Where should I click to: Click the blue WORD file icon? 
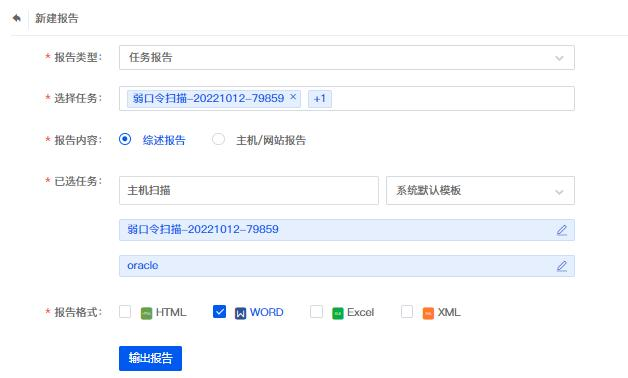(x=240, y=313)
